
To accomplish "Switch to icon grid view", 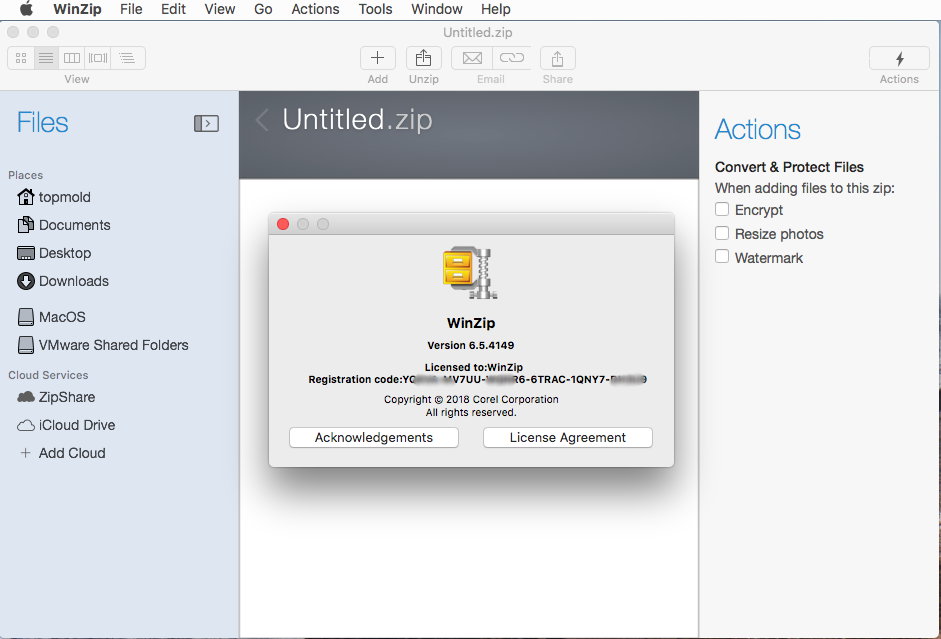I will [x=21, y=58].
